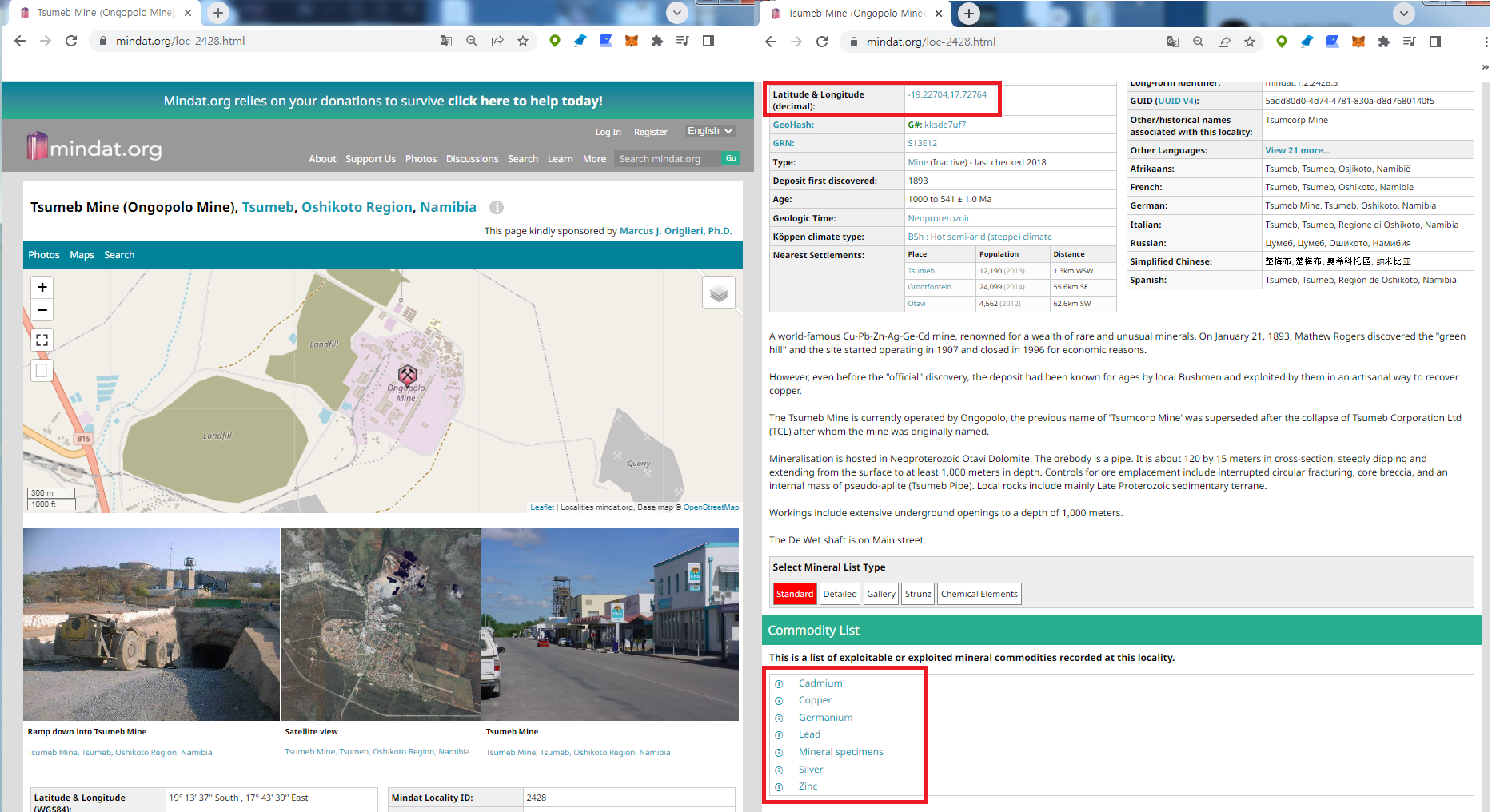The width and height of the screenshot is (1512, 812).
Task: Click the info icon beside Namibia title
Action: click(x=497, y=208)
